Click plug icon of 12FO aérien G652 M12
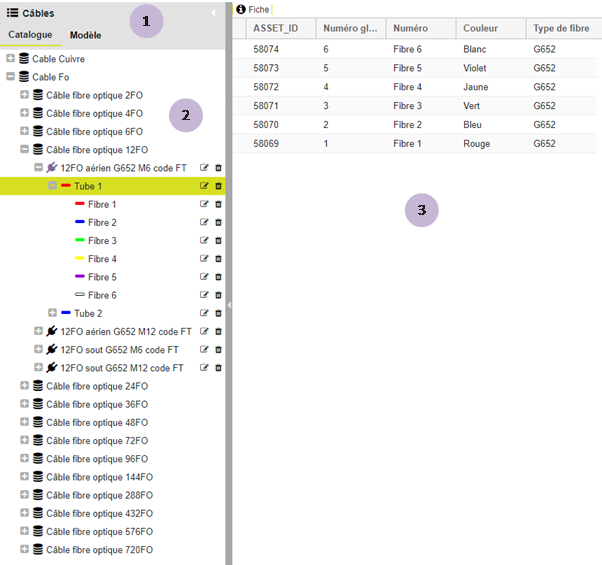Viewport: 602px width, 565px height. click(x=52, y=331)
